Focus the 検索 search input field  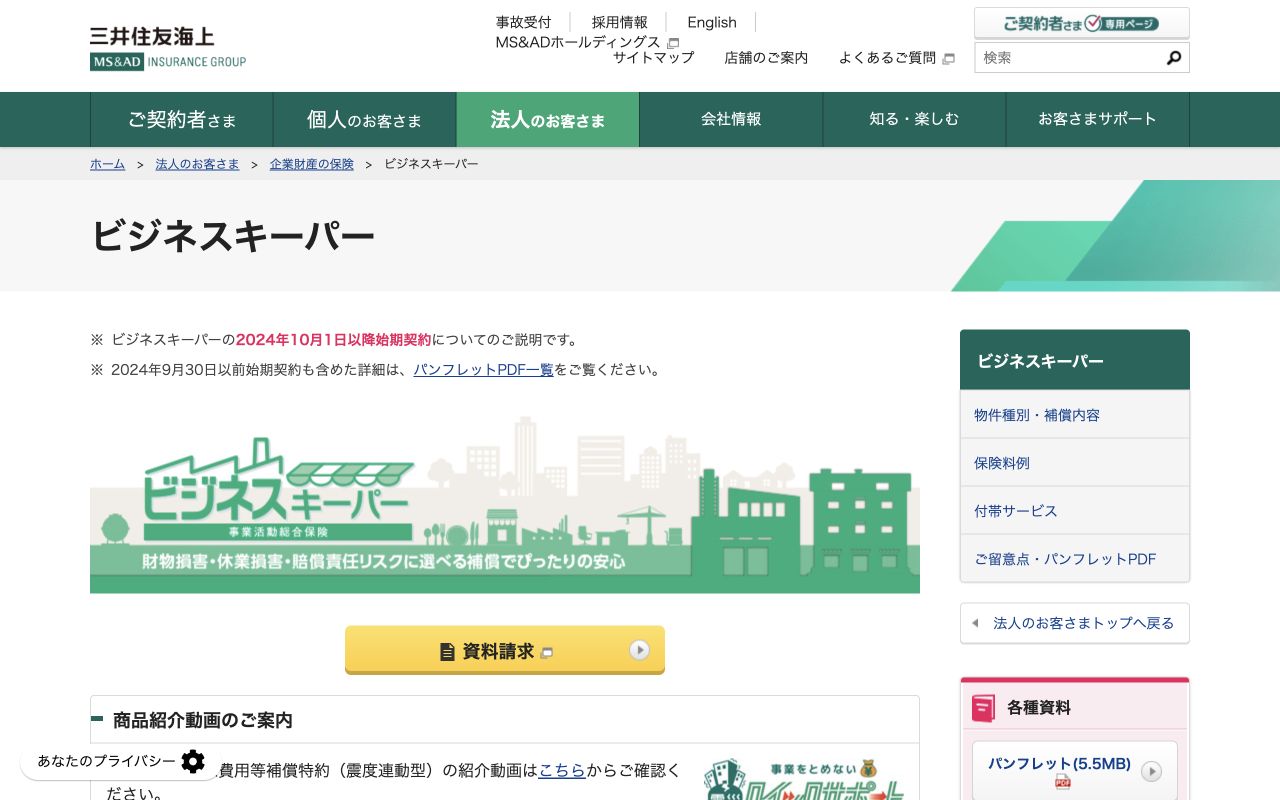[1068, 58]
